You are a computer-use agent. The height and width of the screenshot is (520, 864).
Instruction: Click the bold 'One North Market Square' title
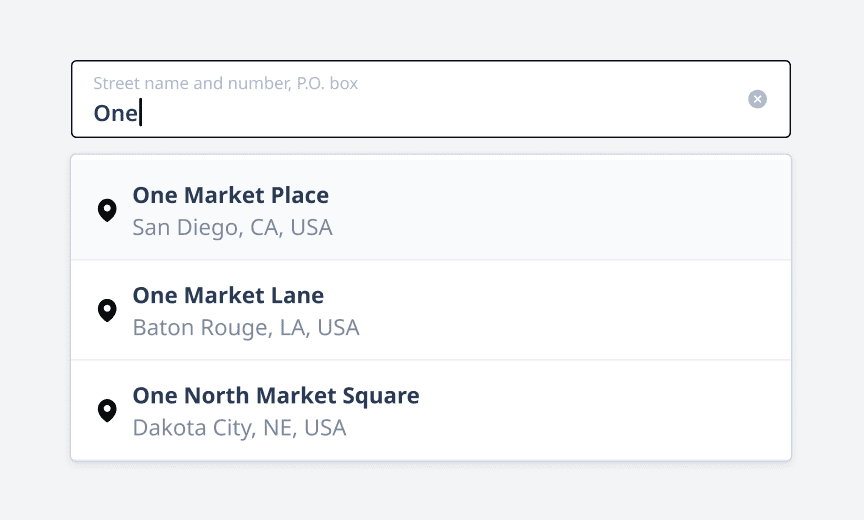click(x=276, y=396)
